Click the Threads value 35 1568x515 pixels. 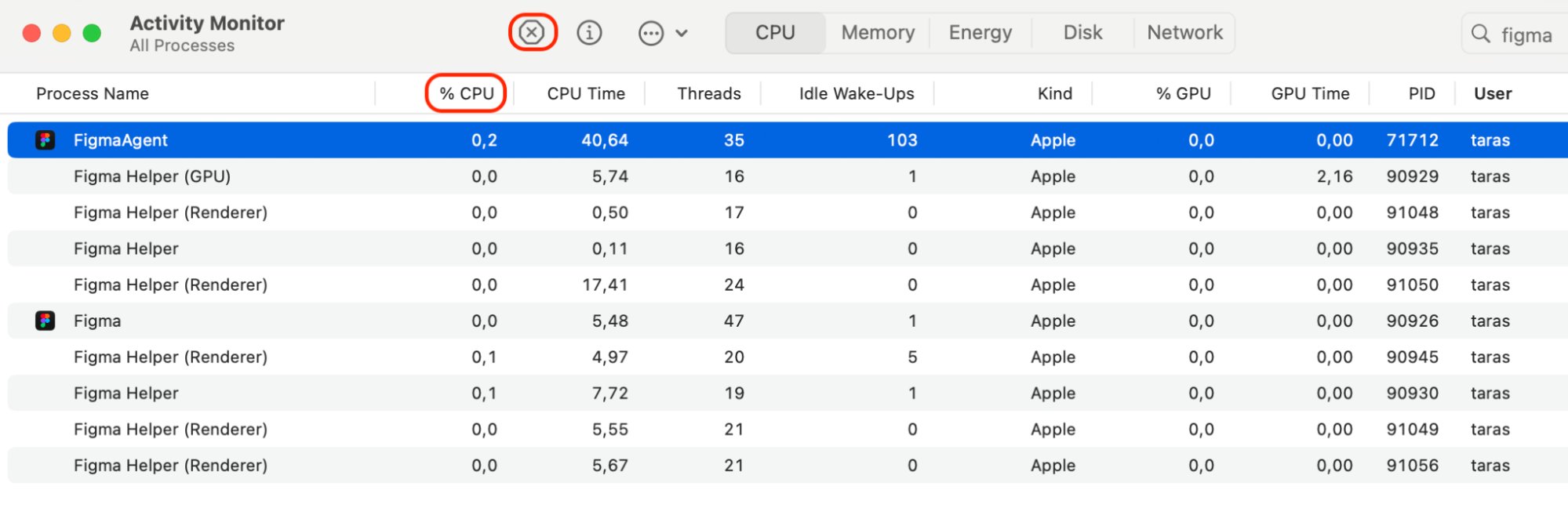click(734, 140)
